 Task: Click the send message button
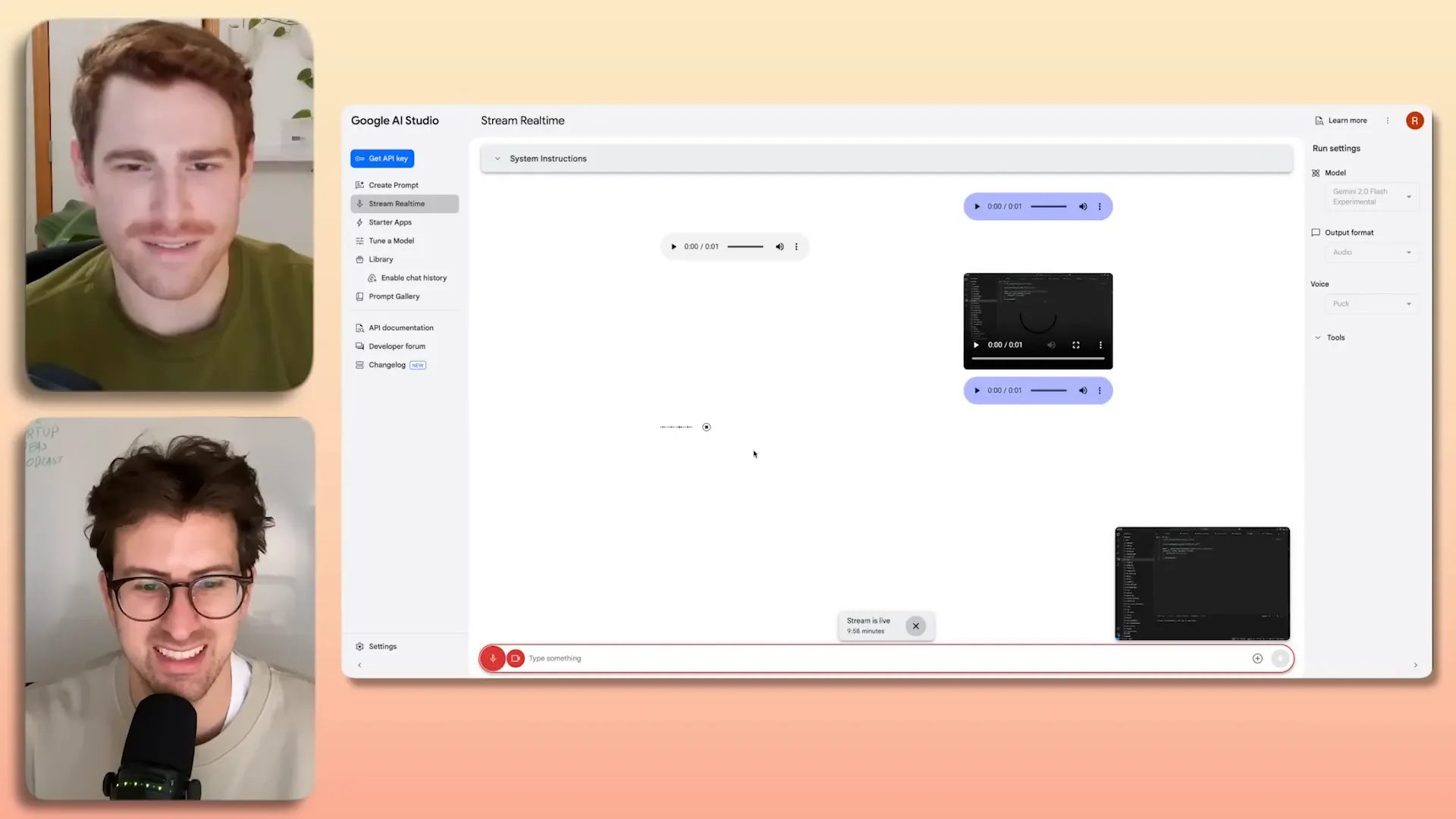1280,658
